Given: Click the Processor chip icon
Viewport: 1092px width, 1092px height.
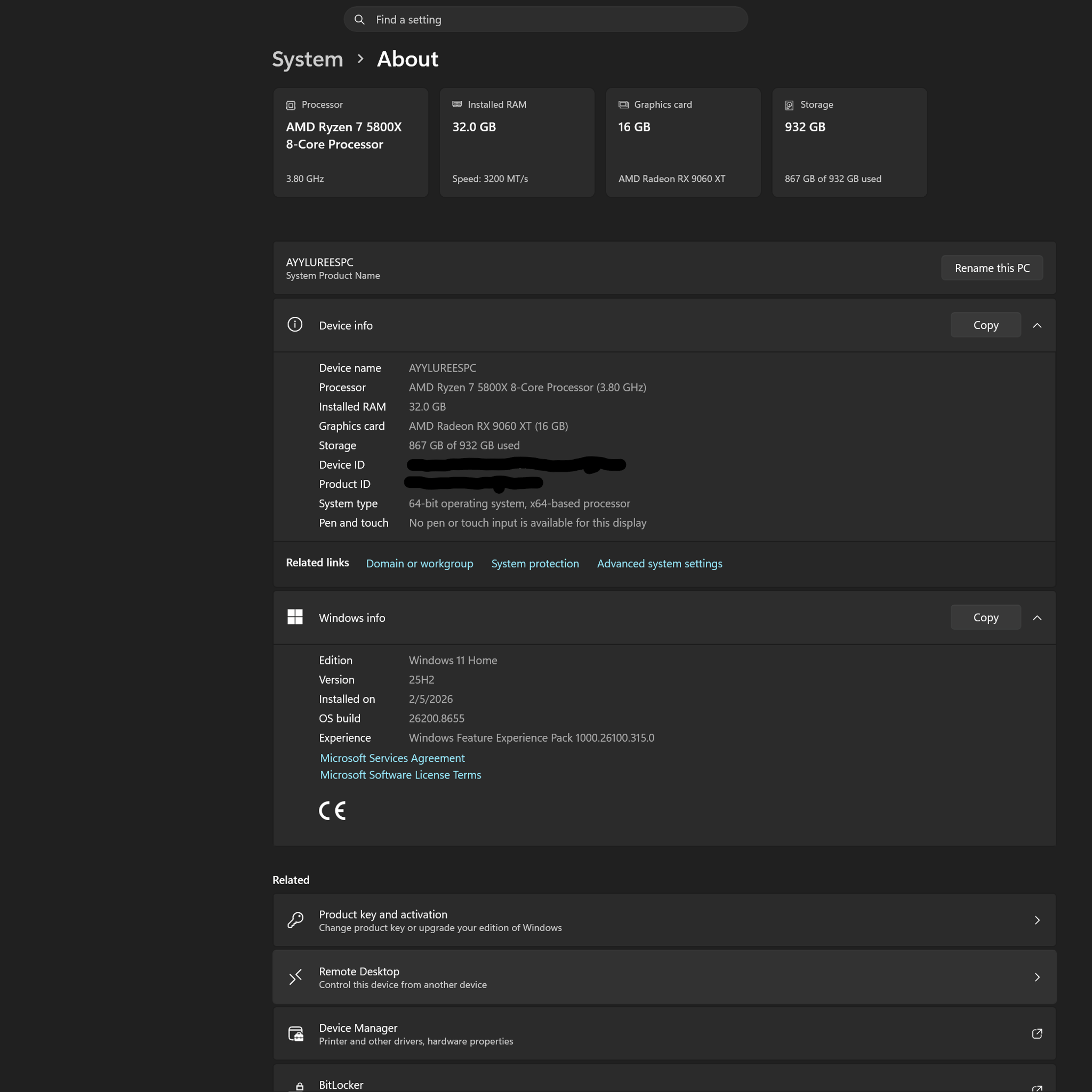Looking at the screenshot, I should tap(291, 105).
